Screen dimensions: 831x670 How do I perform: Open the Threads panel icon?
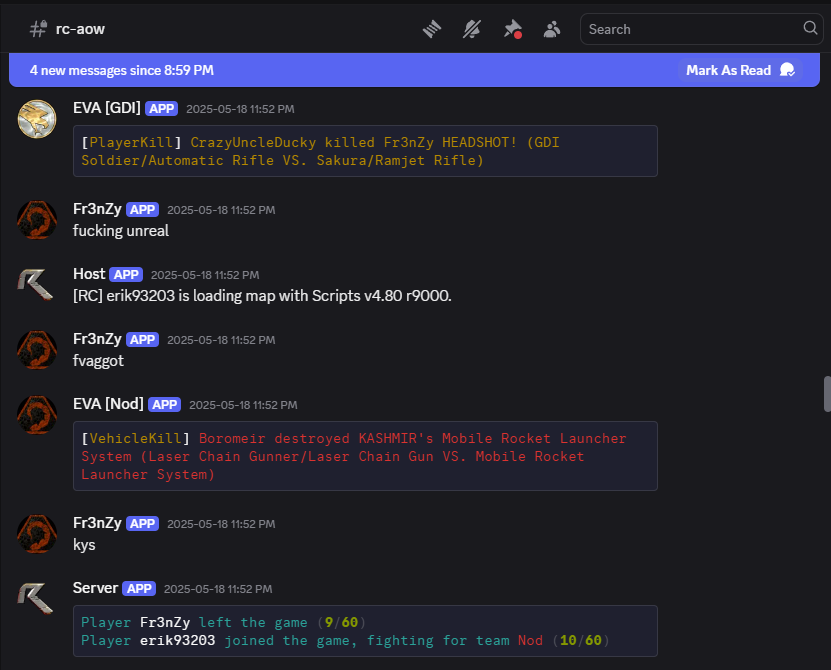click(432, 29)
